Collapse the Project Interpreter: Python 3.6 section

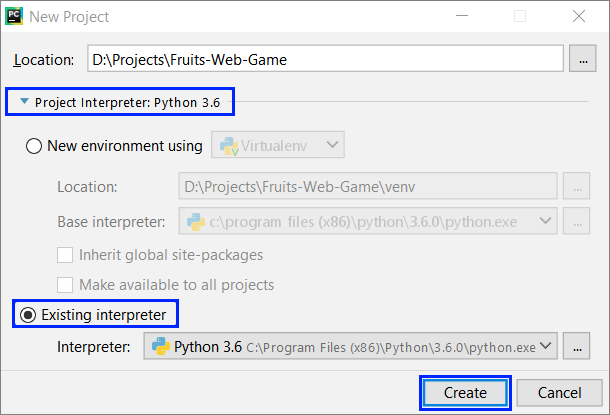pos(25,102)
